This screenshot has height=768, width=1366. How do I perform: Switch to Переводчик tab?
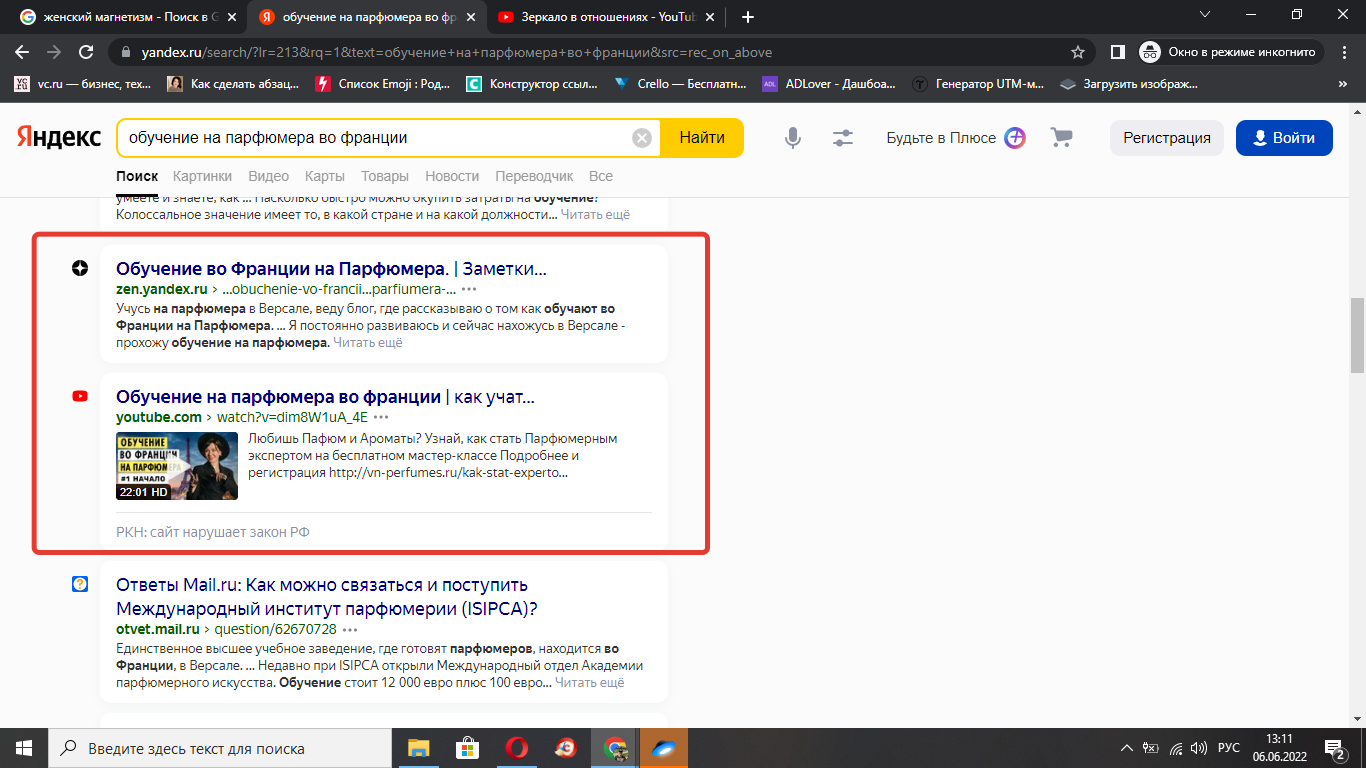pos(534,177)
